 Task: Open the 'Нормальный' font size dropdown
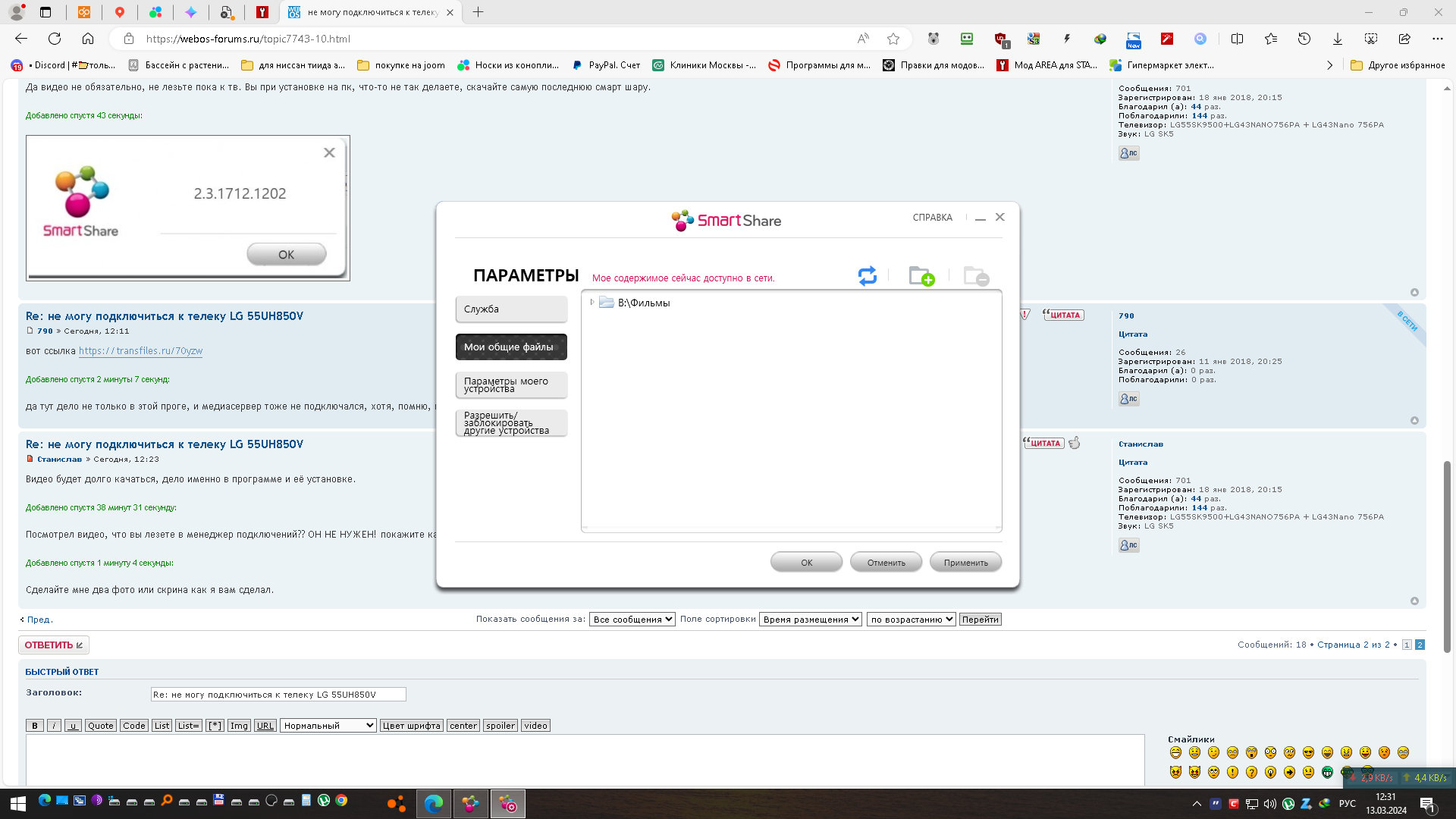coord(328,726)
